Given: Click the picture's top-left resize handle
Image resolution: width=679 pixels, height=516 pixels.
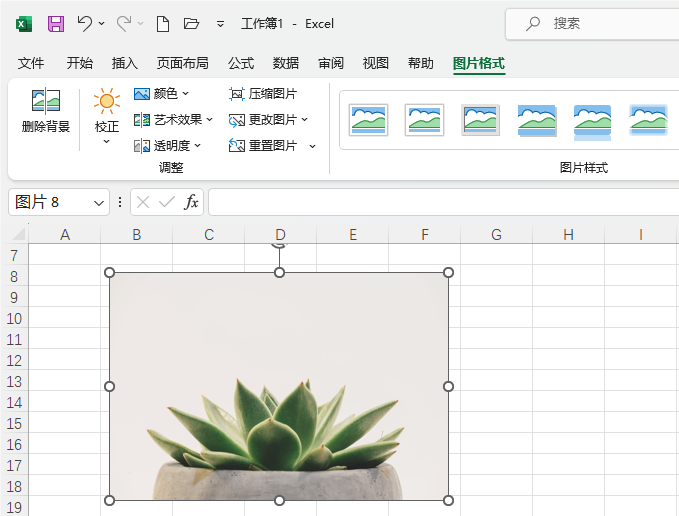Looking at the screenshot, I should (x=110, y=272).
